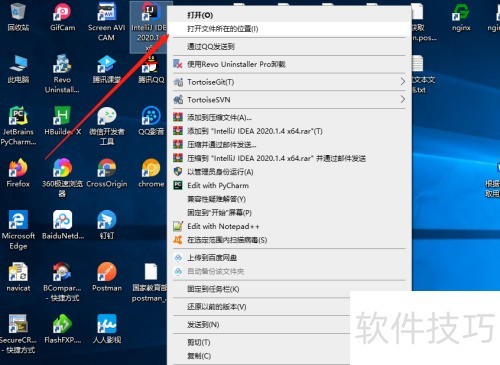The height and width of the screenshot is (365, 500).
Task: Expand the TortoiseGit(T) submenu
Action: coord(289,82)
